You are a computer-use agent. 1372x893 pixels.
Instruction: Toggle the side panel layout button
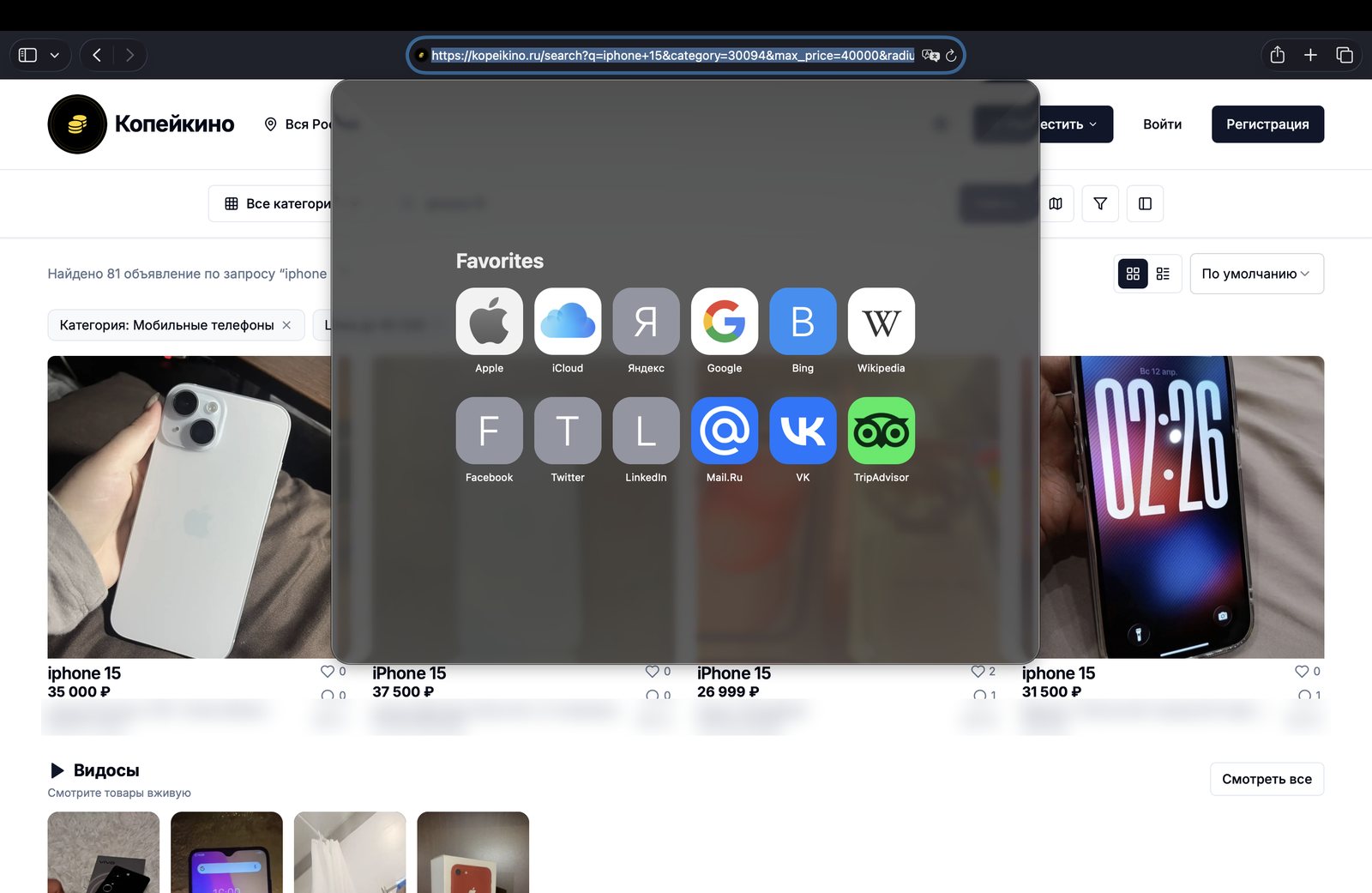1145,203
